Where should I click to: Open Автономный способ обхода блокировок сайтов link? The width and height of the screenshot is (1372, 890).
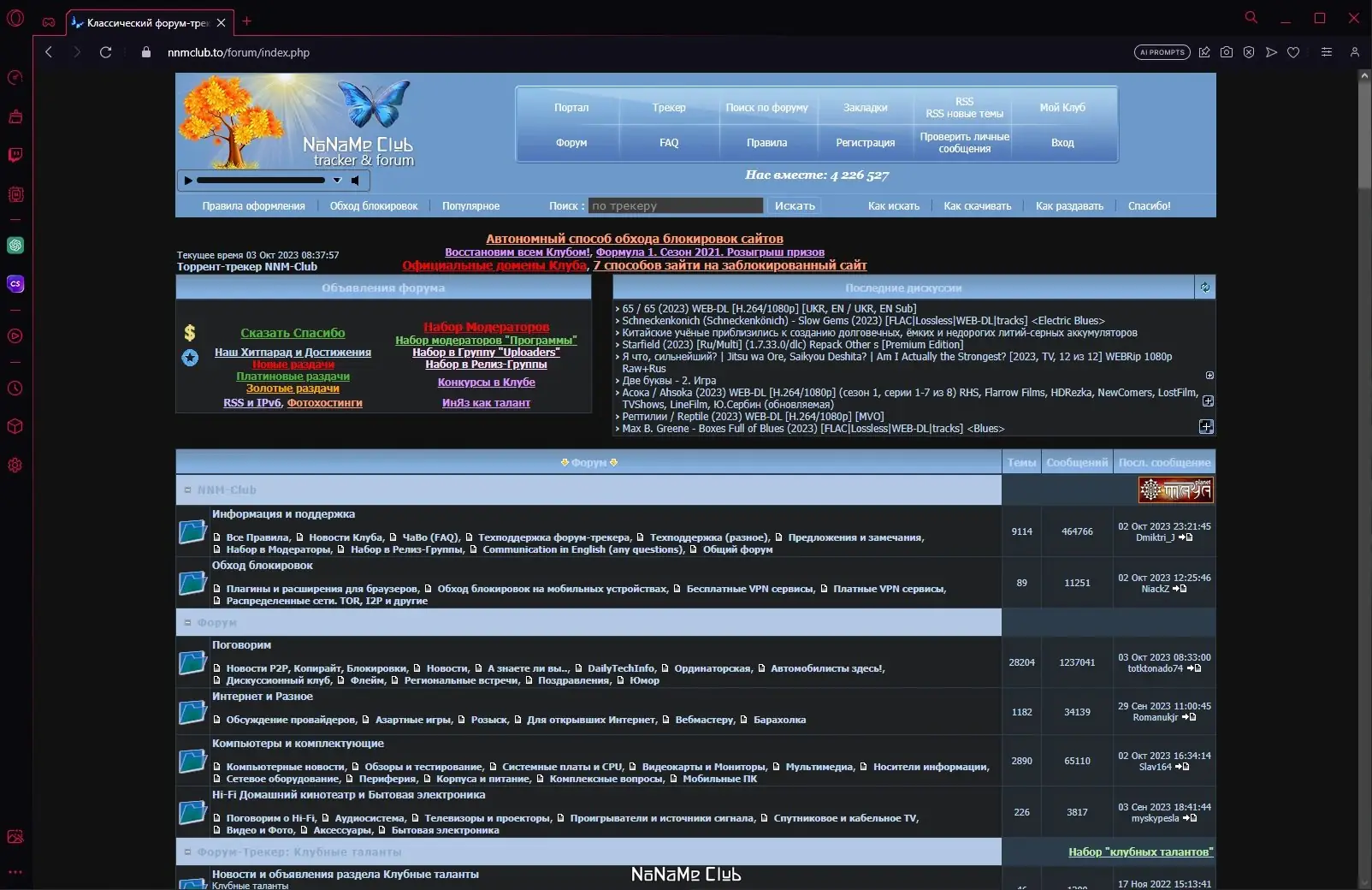635,239
